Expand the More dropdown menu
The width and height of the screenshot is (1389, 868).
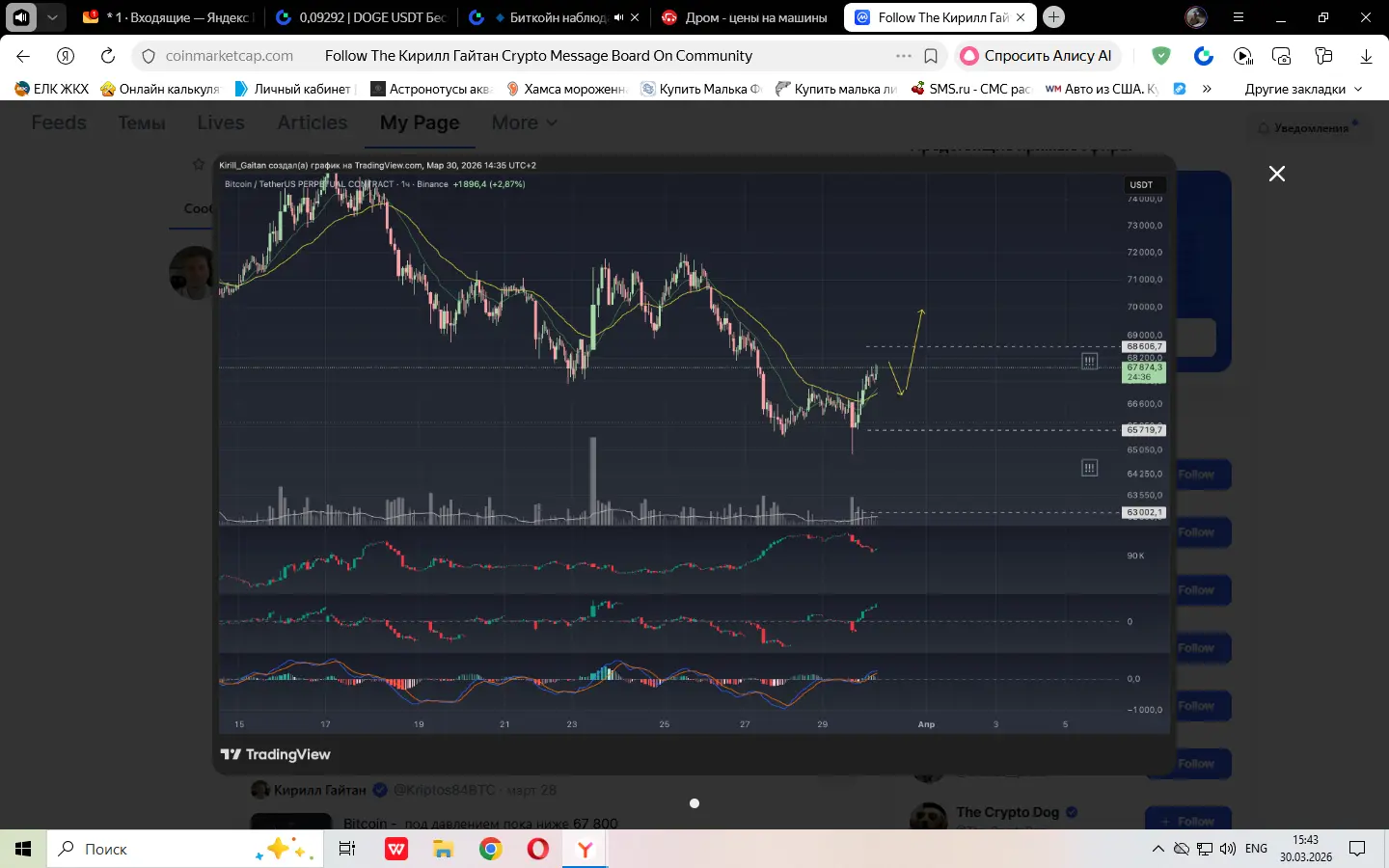tap(525, 122)
